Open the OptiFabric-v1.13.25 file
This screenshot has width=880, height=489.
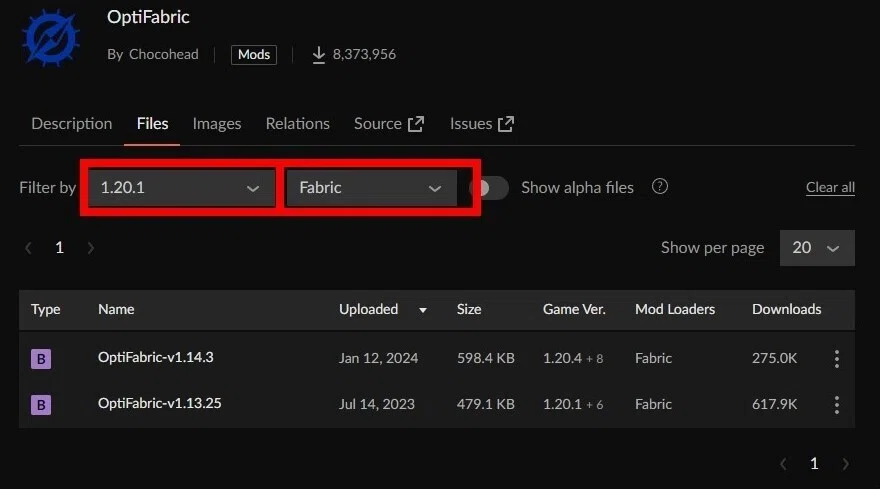(x=159, y=404)
